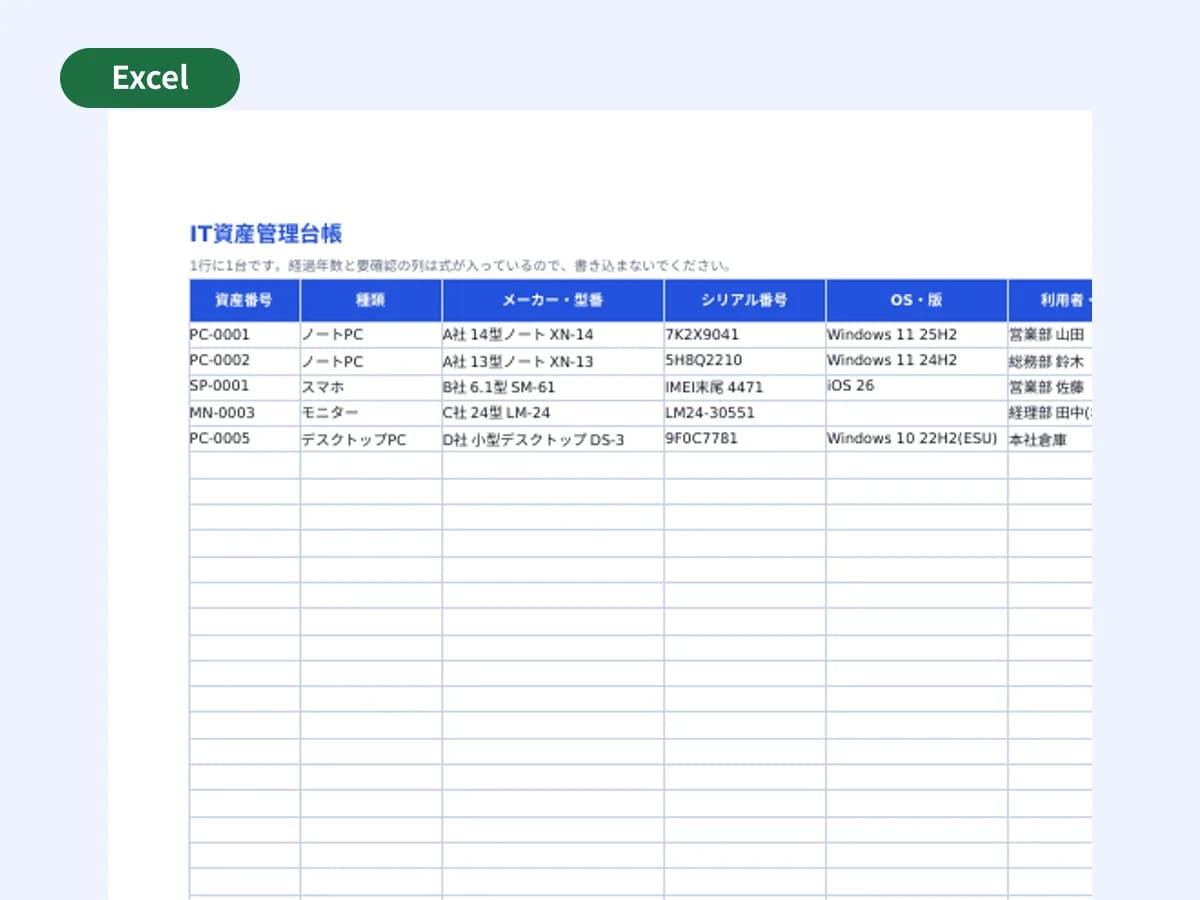Click the 総務部 鈴木 cell
Image resolution: width=1200 pixels, height=900 pixels.
tap(1050, 361)
